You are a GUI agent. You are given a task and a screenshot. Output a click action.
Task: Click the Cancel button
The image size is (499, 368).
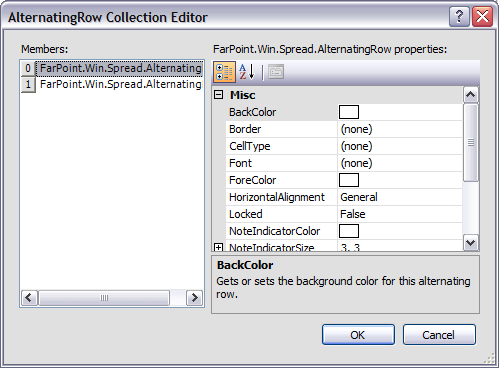(439, 335)
